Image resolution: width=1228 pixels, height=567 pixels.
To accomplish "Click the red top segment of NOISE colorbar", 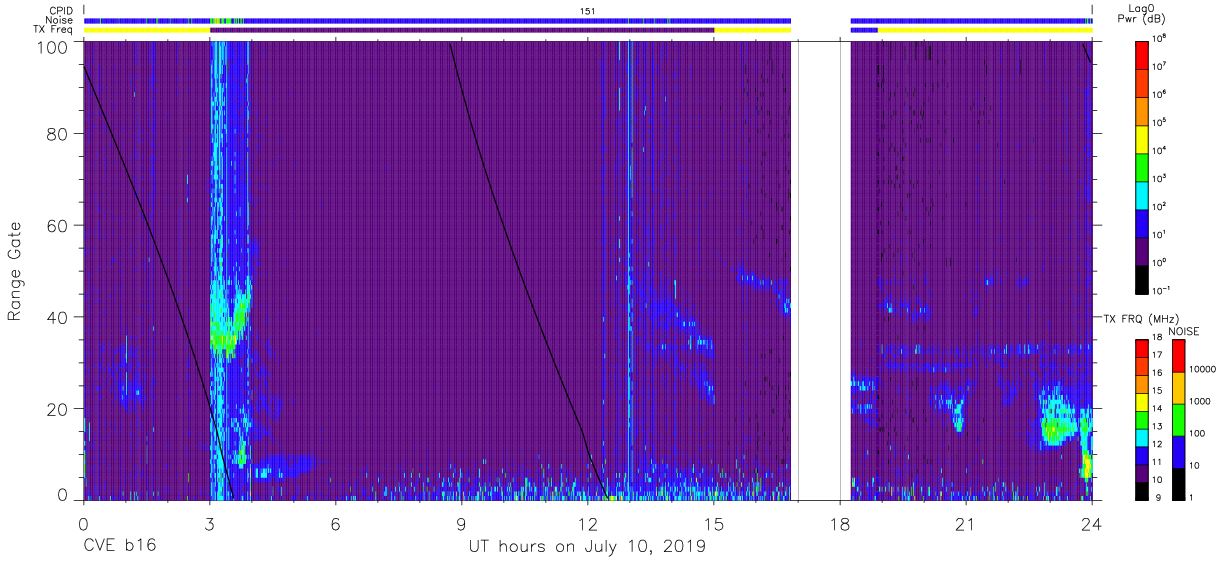I will coord(1178,356).
